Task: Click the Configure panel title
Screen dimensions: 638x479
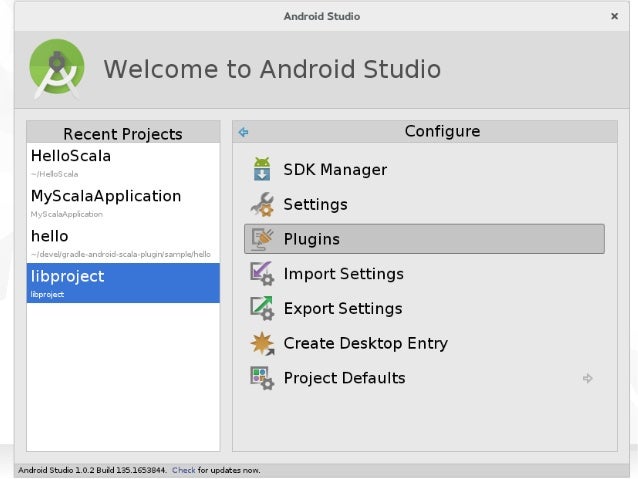Action: (x=442, y=131)
